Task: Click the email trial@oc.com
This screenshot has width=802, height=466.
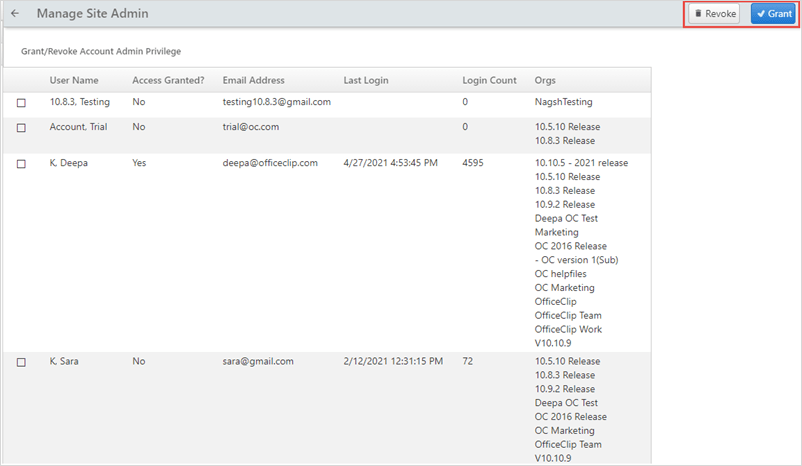Action: pyautogui.click(x=251, y=127)
